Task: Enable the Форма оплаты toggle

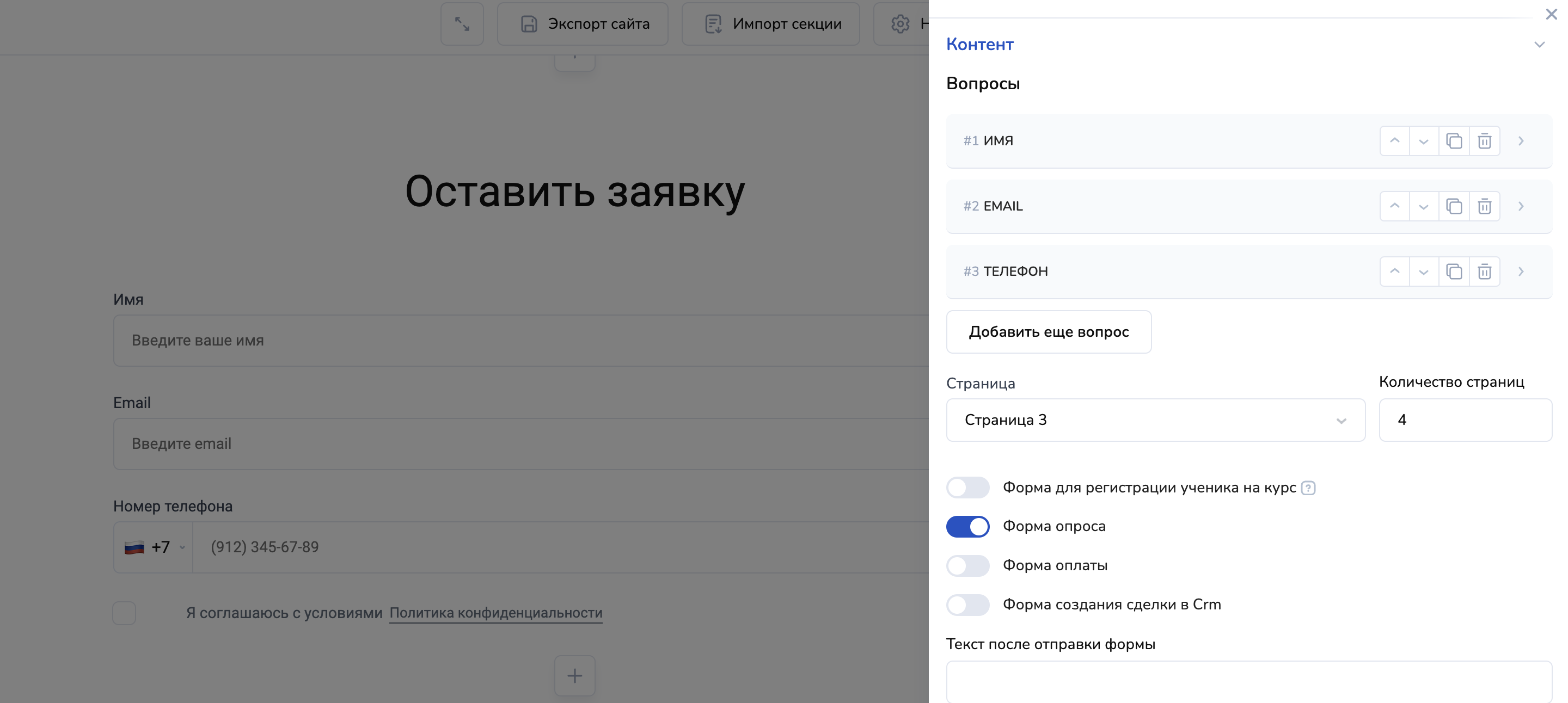Action: point(967,565)
